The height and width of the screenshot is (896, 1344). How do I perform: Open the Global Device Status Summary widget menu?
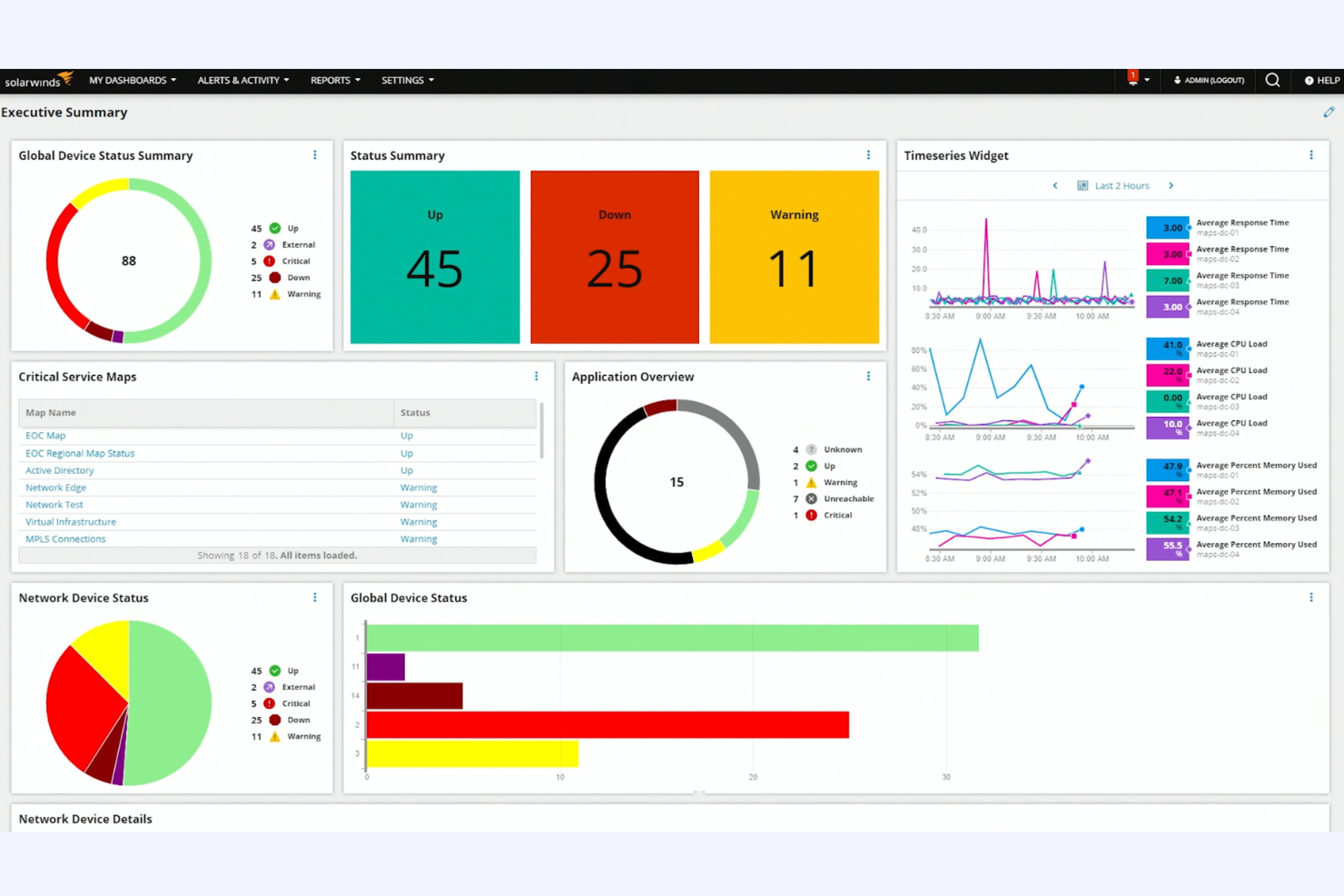315,154
